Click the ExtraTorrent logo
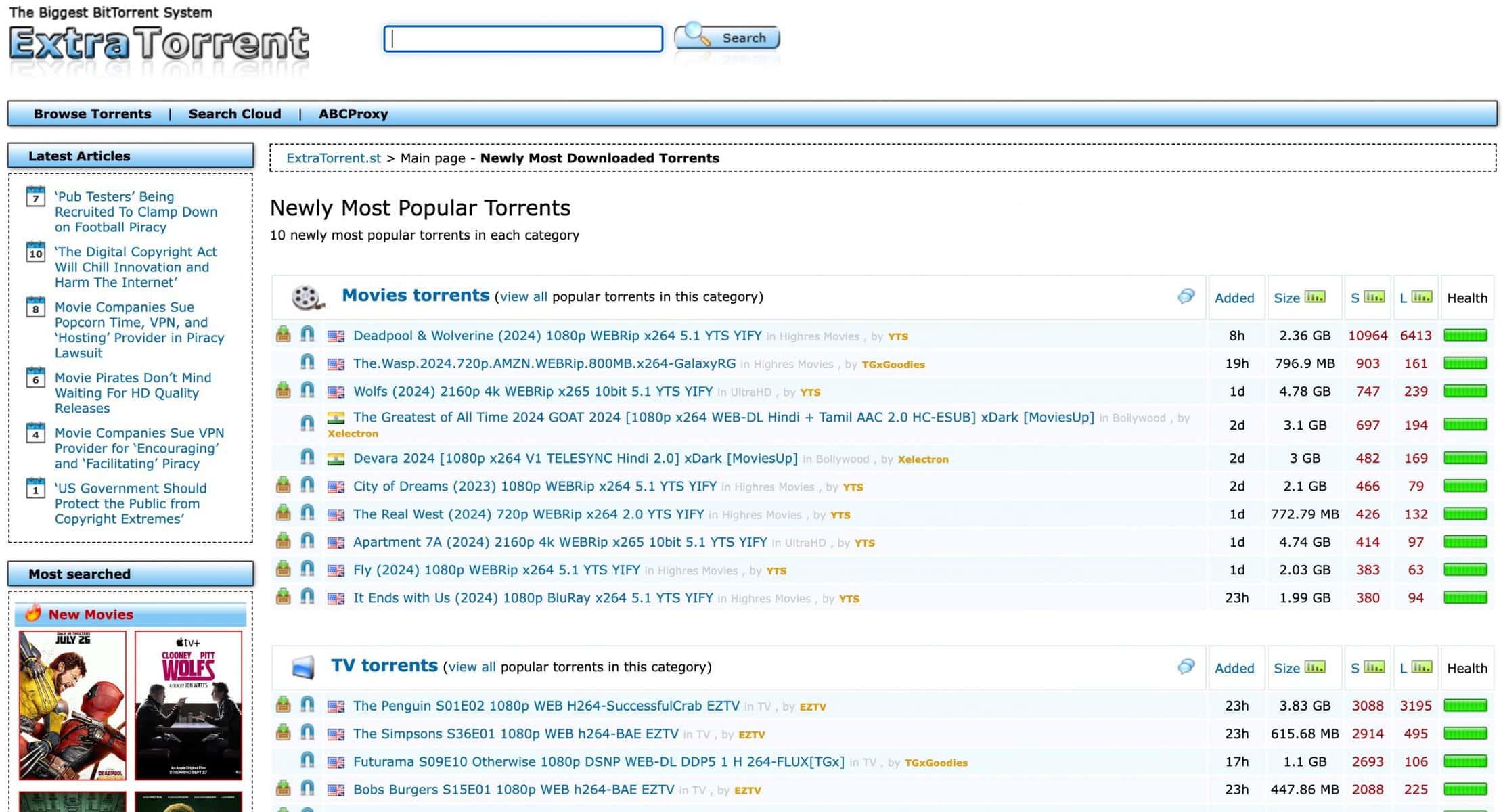Screen dimensions: 1503x812 [x=159, y=43]
